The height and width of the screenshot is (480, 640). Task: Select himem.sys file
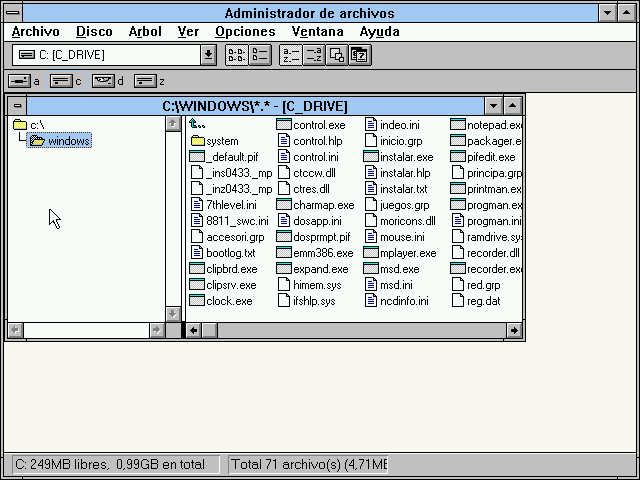tap(309, 285)
